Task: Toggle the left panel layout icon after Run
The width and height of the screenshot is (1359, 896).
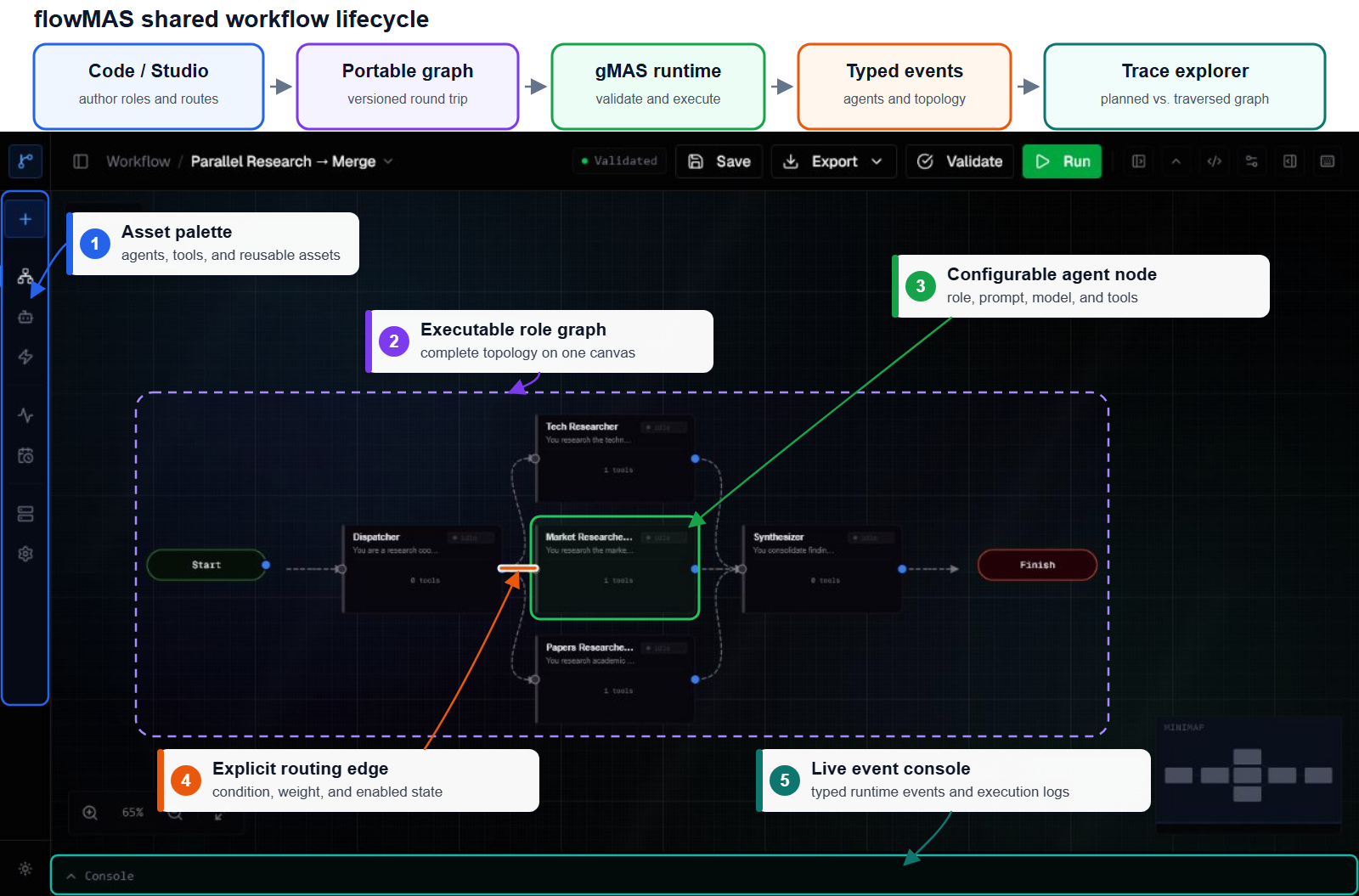Action: click(1139, 161)
